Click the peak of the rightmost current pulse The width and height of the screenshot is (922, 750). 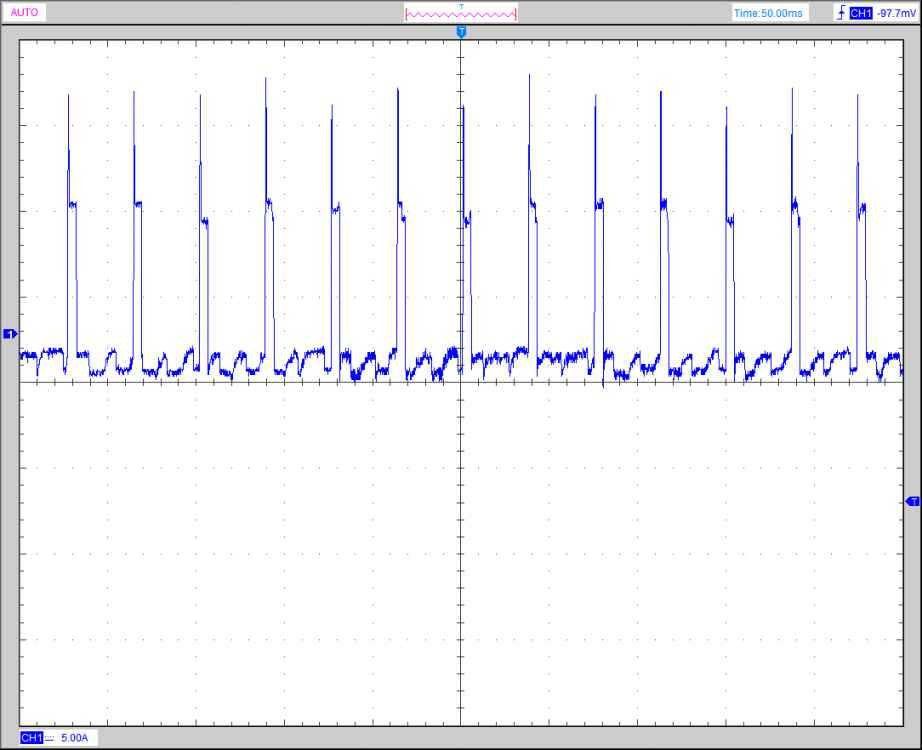click(x=858, y=96)
